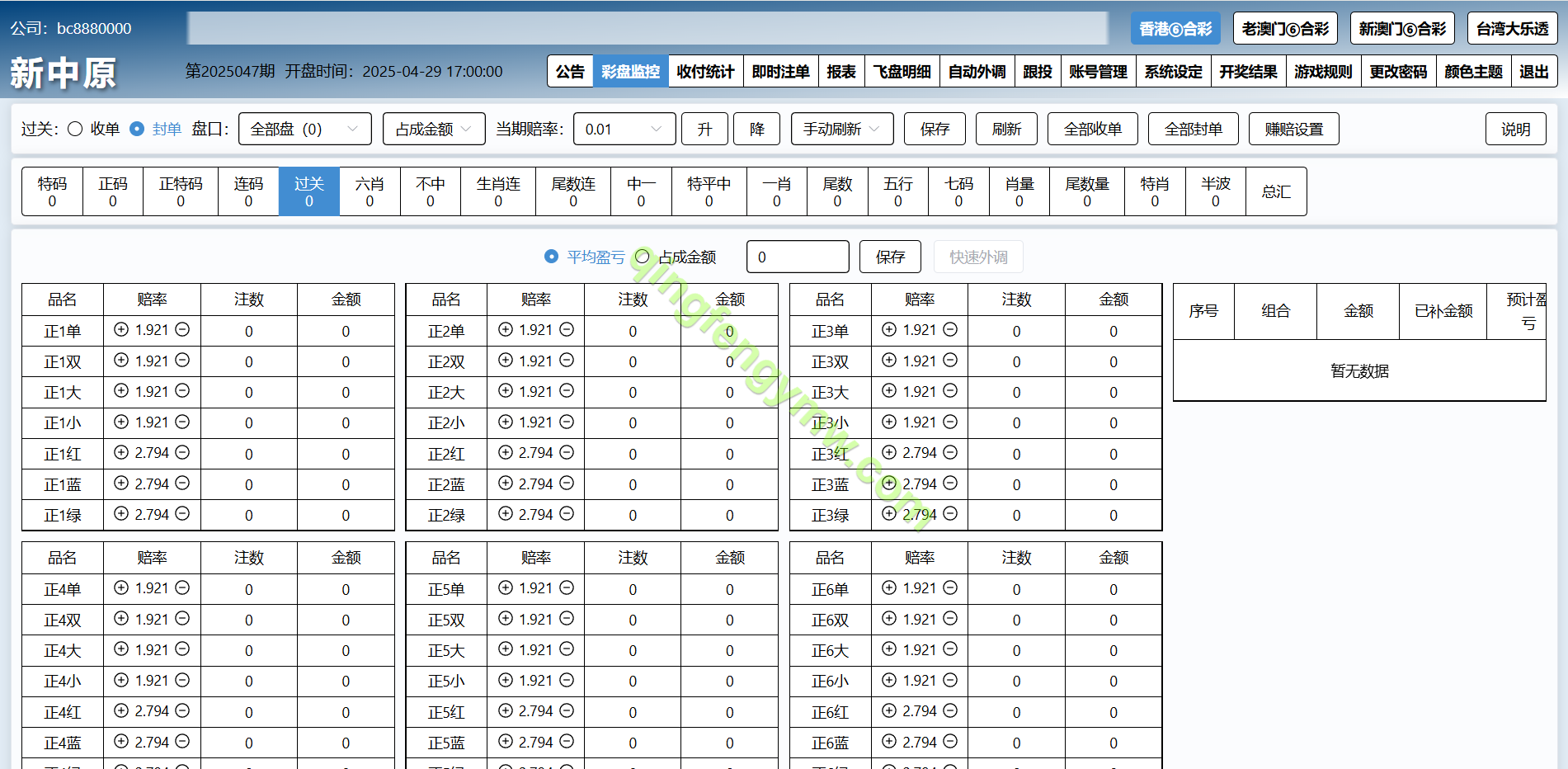This screenshot has height=769, width=1568.
Task: Open the 全部盘 (0) dropdown
Action: pyautogui.click(x=304, y=129)
